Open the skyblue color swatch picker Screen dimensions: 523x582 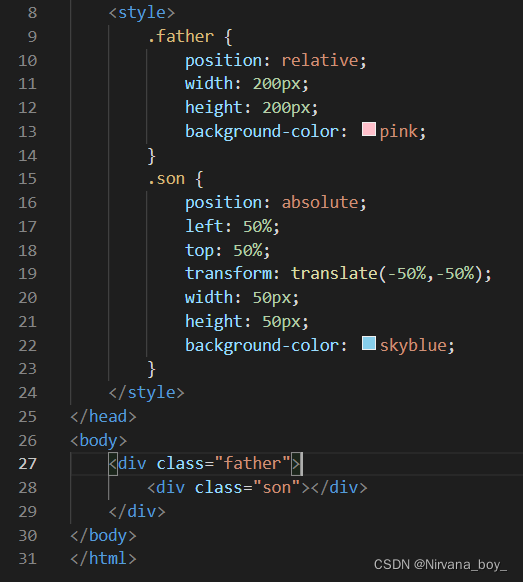click(369, 343)
